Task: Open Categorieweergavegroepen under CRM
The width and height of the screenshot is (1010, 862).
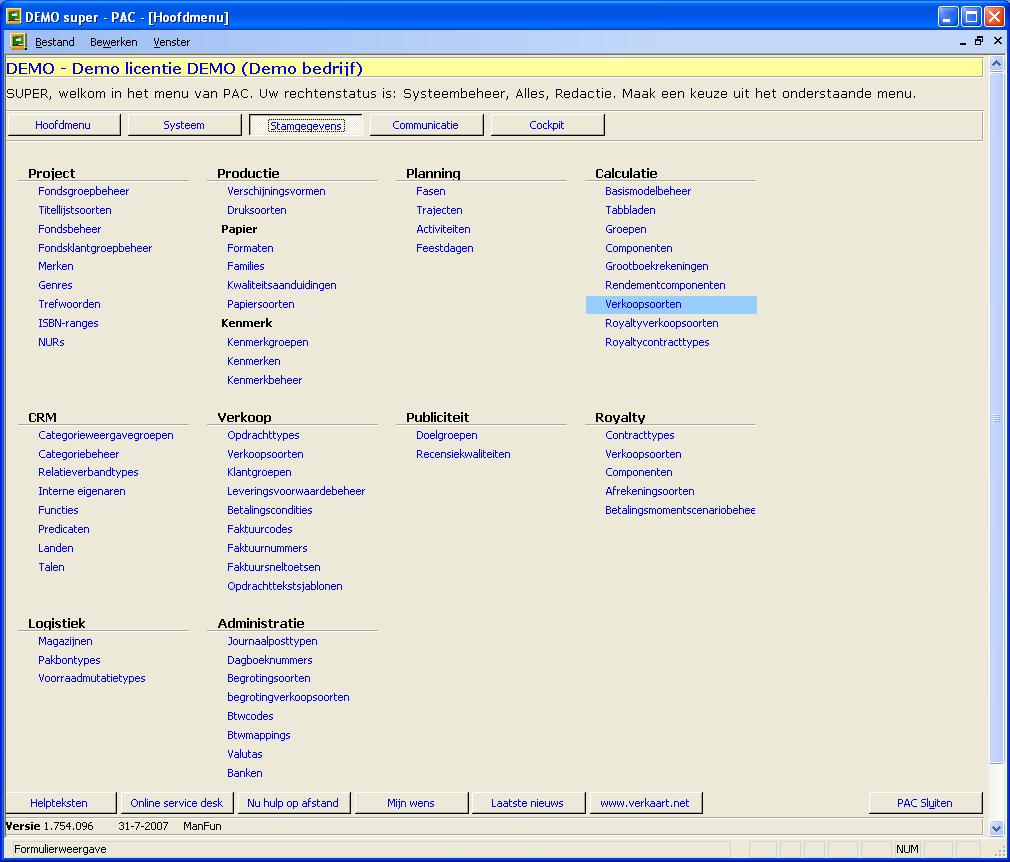Action: [x=106, y=436]
